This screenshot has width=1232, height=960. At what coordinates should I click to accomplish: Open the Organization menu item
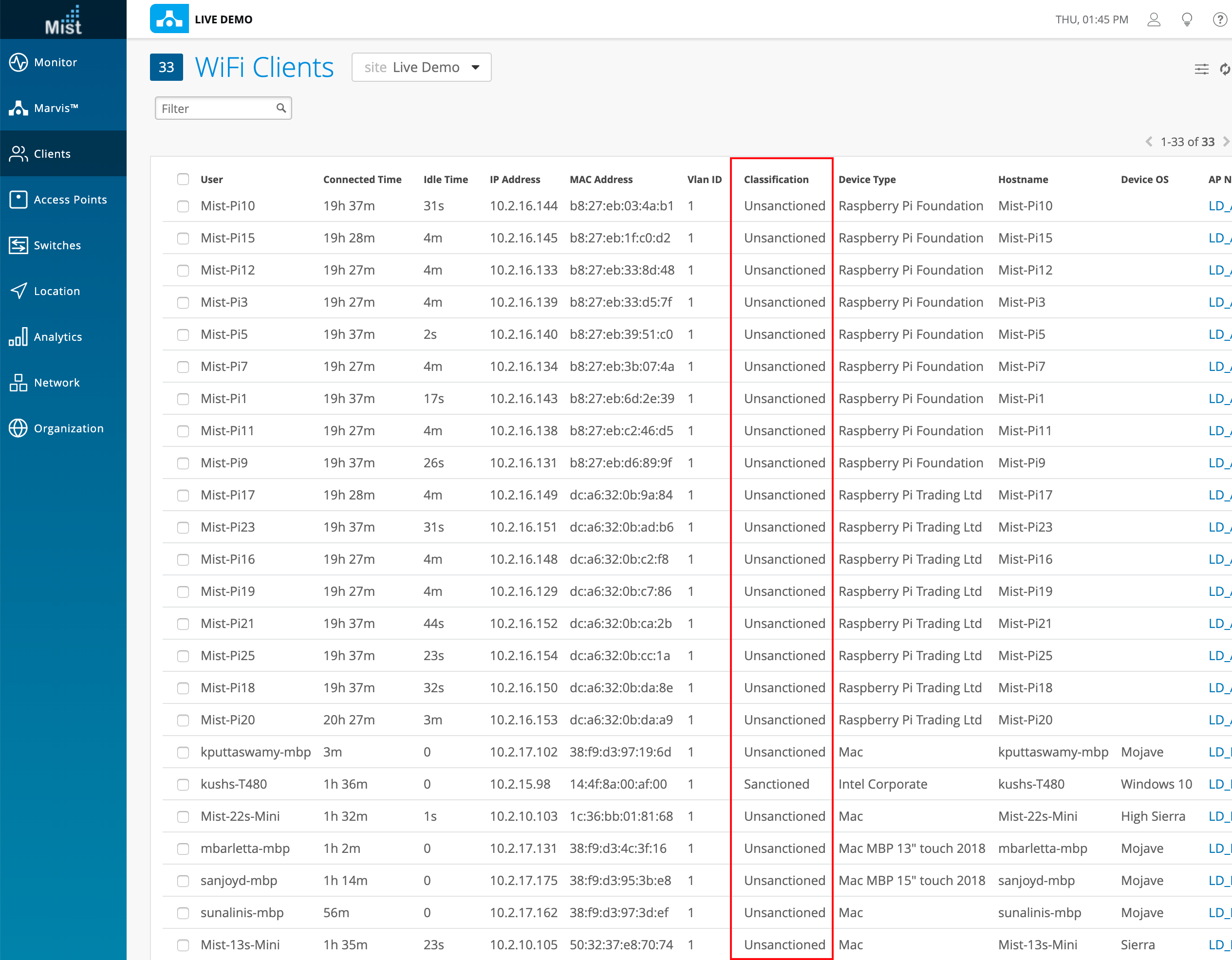pyautogui.click(x=68, y=428)
